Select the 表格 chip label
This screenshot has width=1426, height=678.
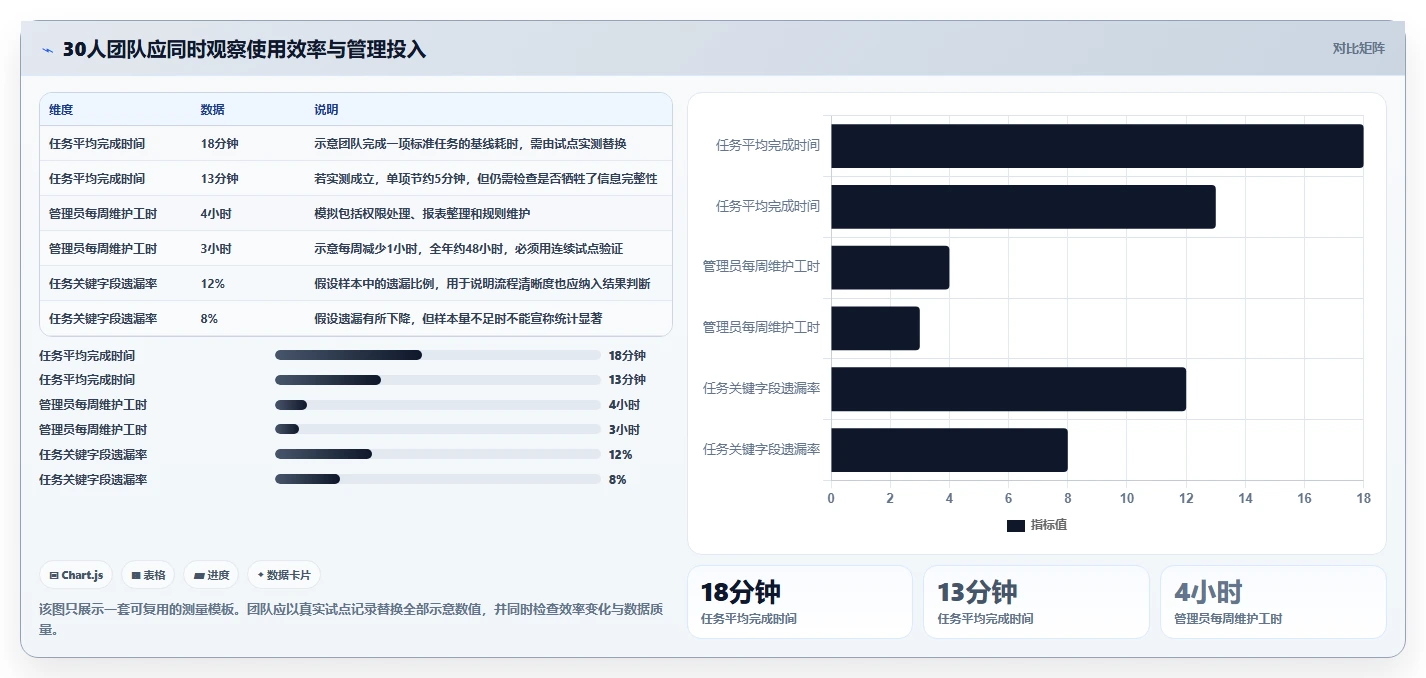(154, 575)
